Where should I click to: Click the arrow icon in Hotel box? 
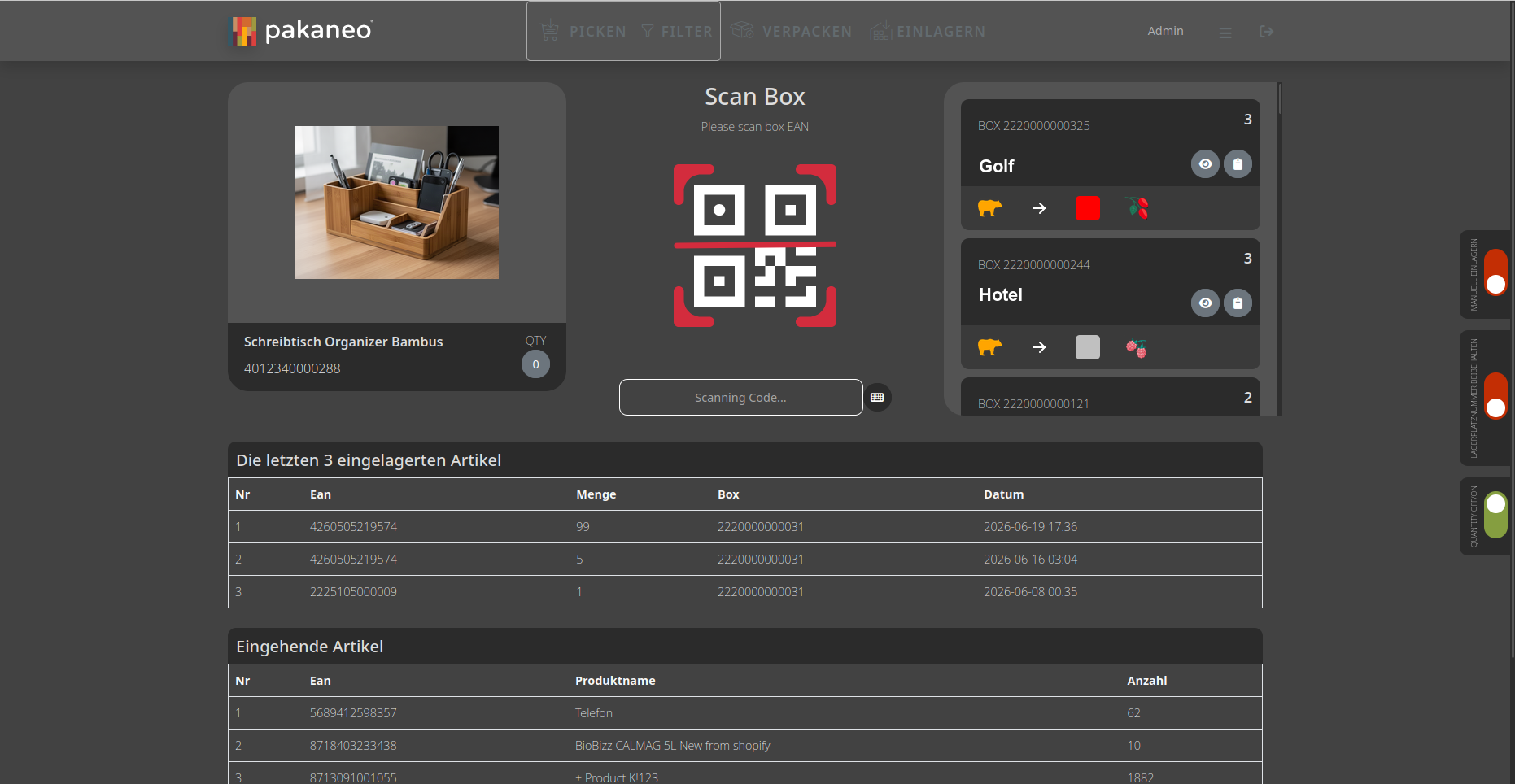click(x=1039, y=347)
